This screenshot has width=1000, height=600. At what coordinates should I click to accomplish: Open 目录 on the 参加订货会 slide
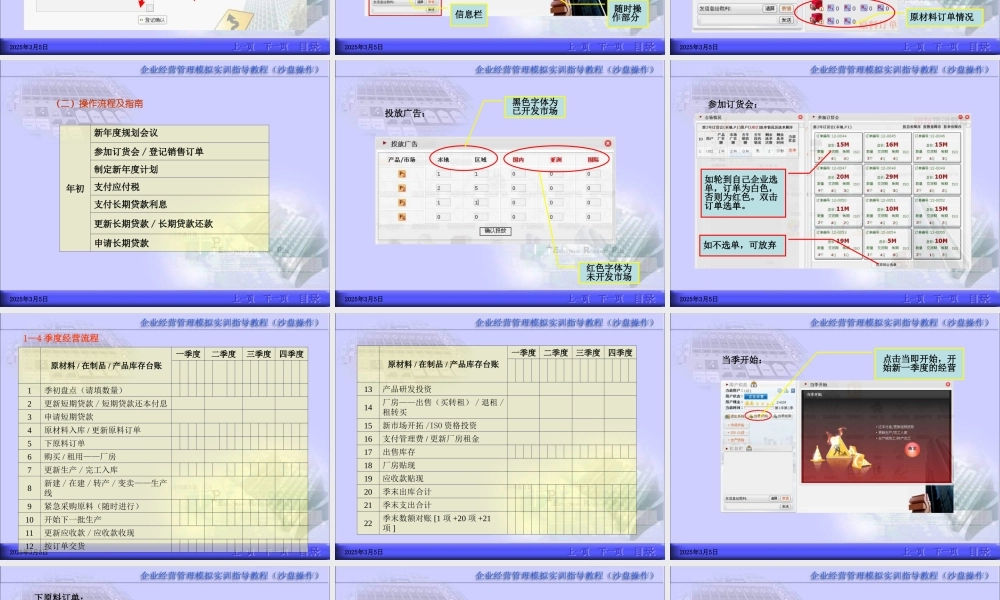(980, 298)
